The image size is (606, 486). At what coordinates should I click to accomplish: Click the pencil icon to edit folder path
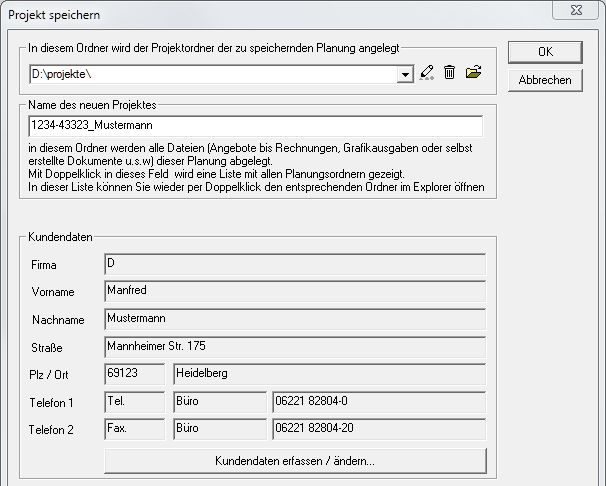(427, 72)
